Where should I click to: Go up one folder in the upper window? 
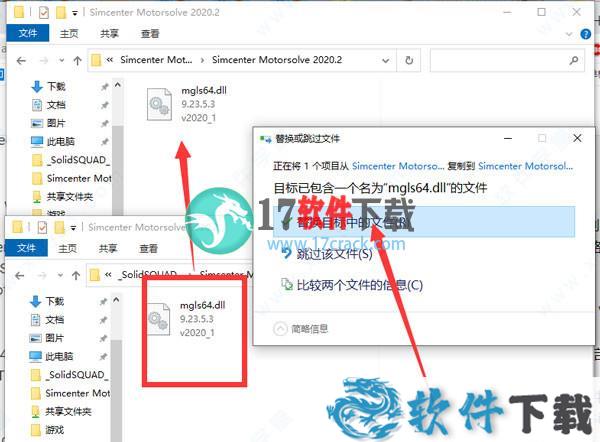pyautogui.click(x=77, y=60)
